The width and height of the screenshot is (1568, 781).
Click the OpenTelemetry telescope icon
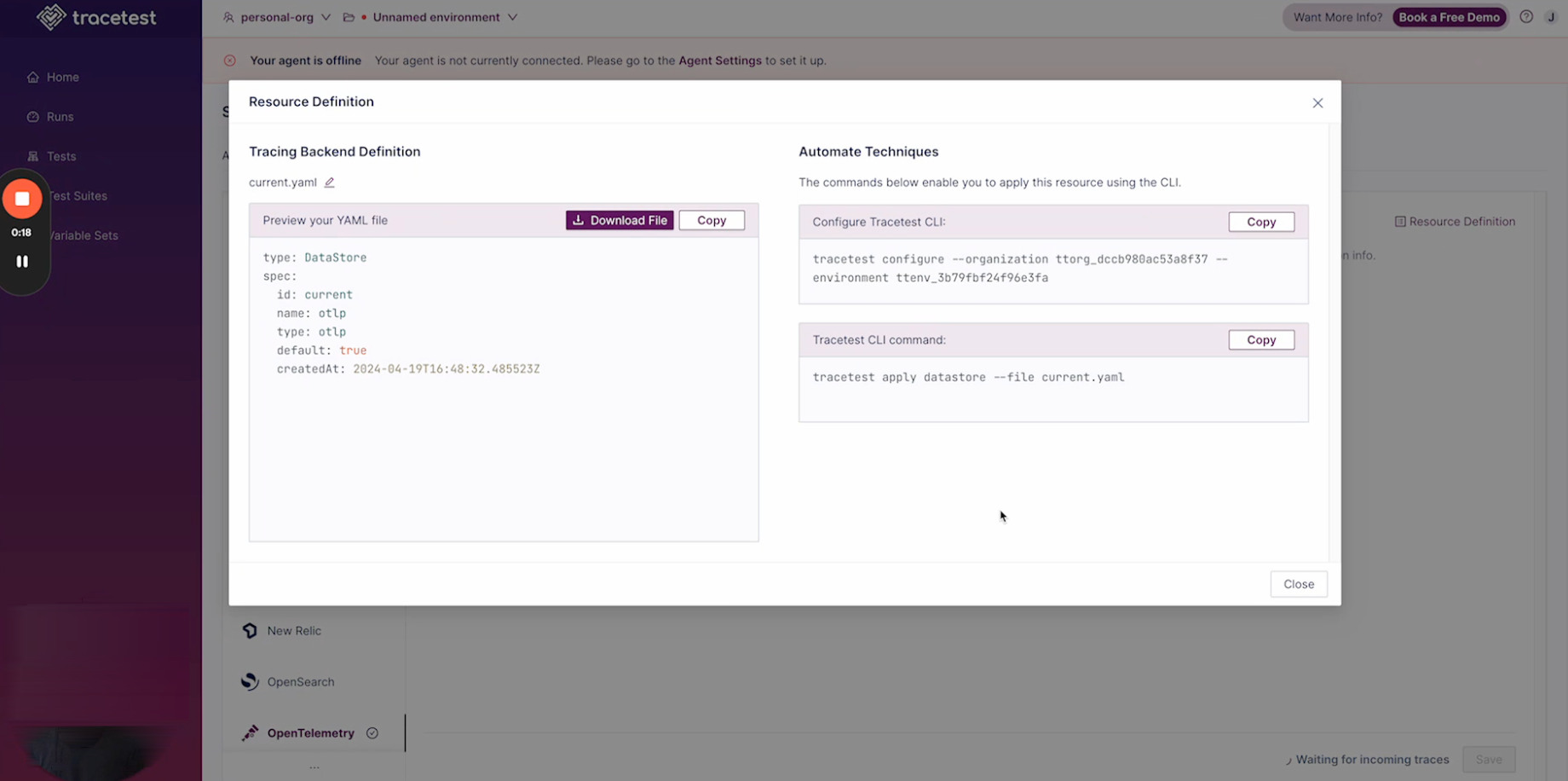250,733
